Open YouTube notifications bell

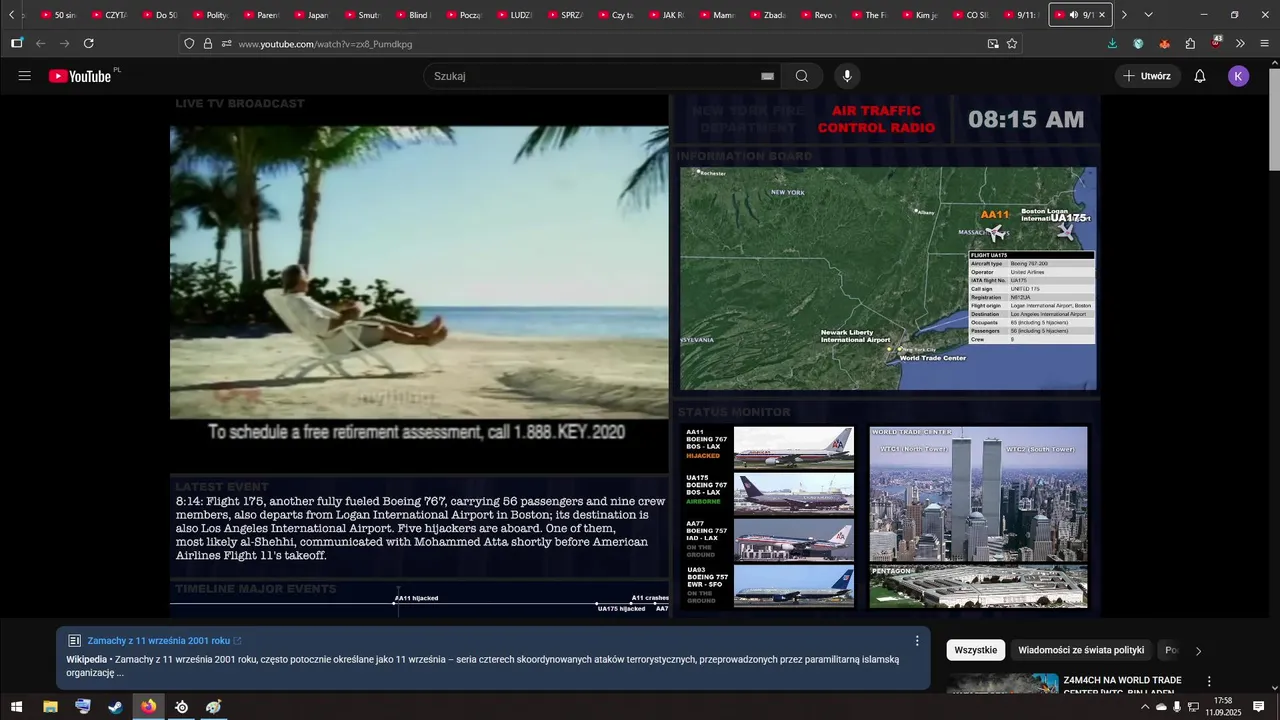[x=1200, y=76]
